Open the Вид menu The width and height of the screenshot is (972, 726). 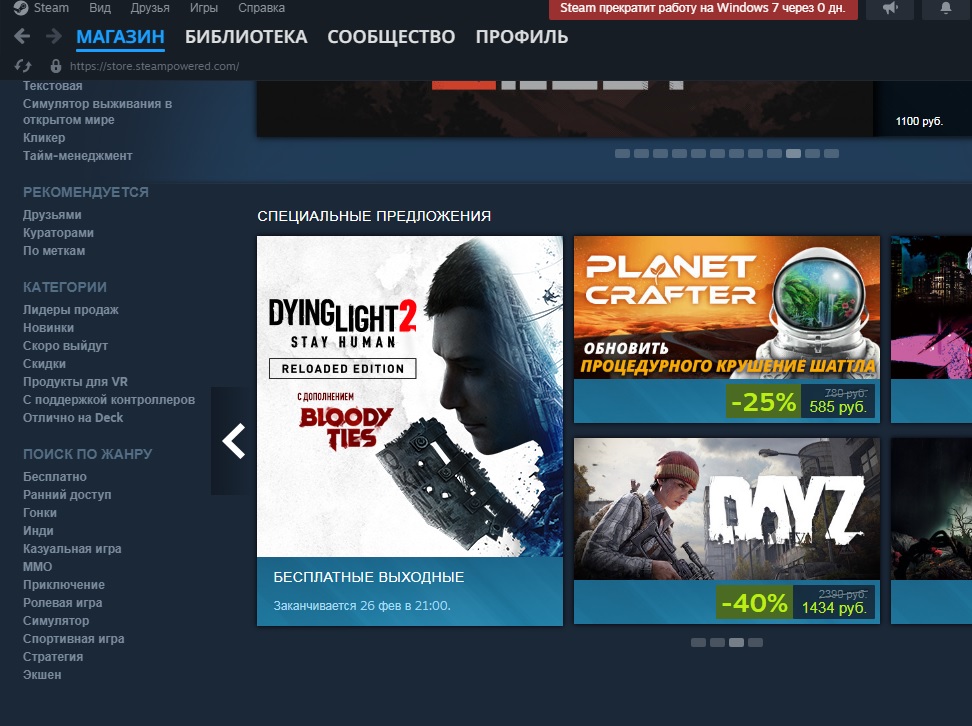pos(99,8)
